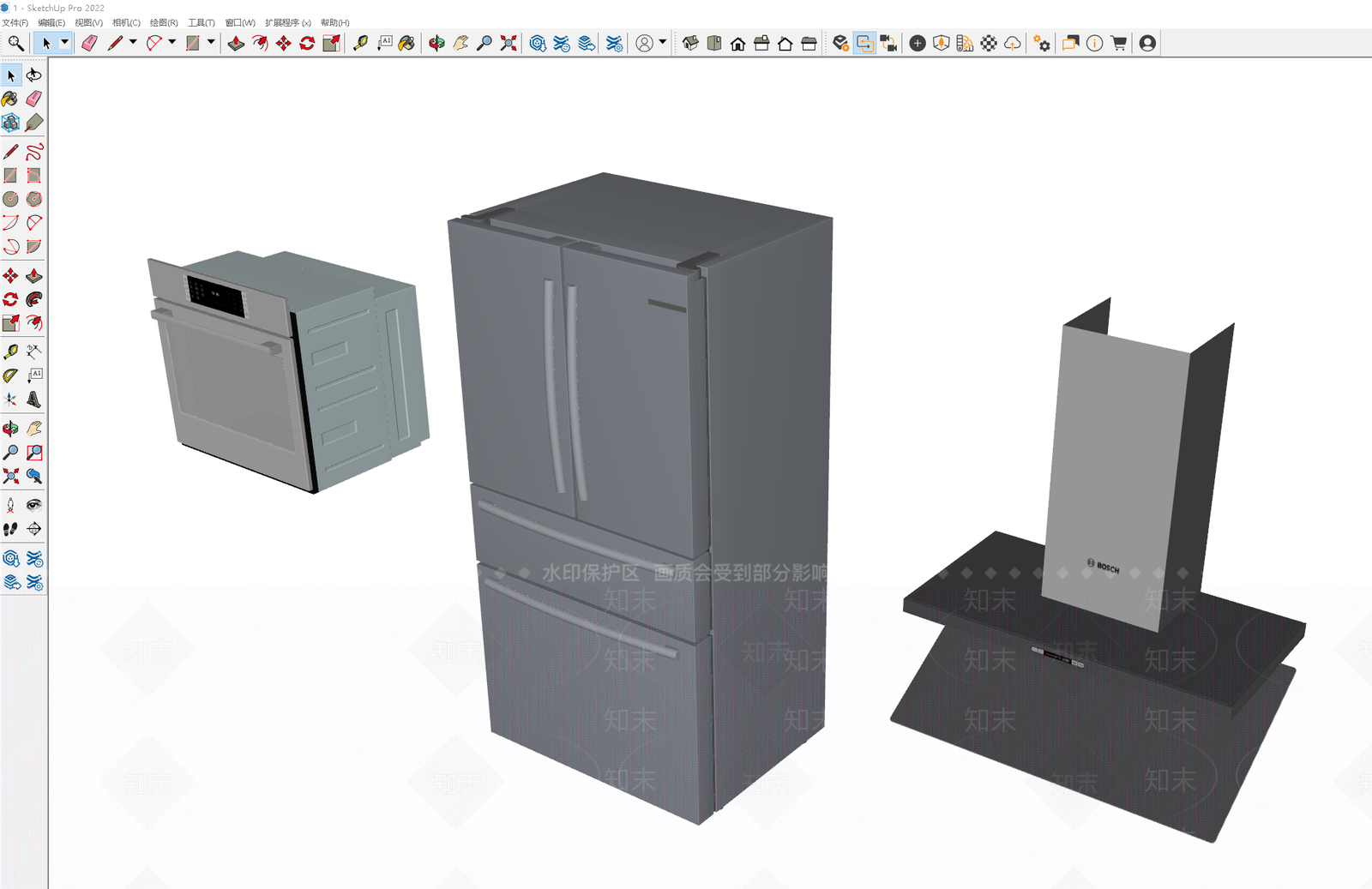Click the Push/Pull tool in top toolbar
1372x889 pixels.
[236, 43]
